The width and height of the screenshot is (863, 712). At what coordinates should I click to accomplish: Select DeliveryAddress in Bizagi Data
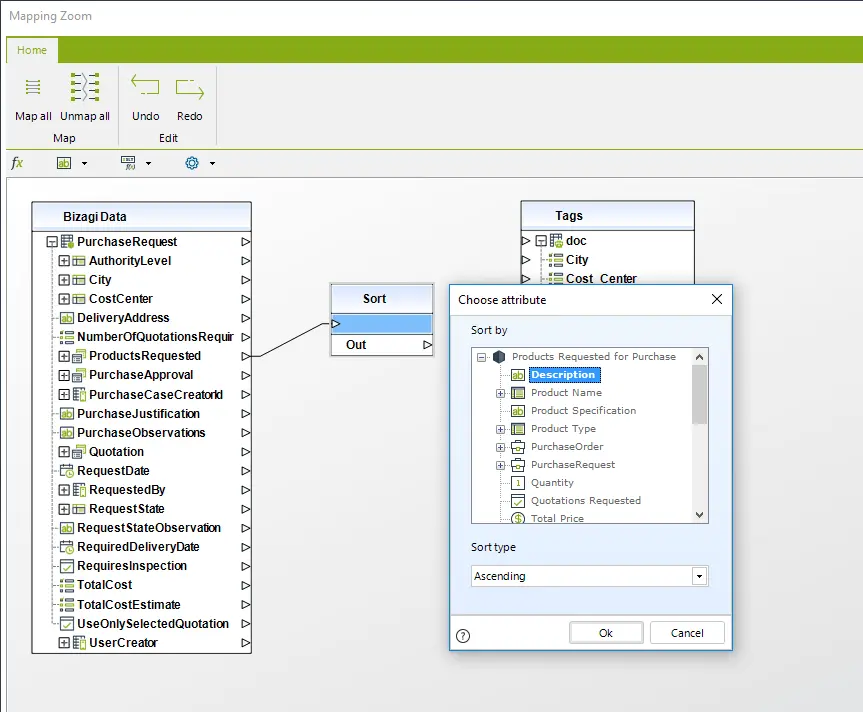tap(123, 318)
